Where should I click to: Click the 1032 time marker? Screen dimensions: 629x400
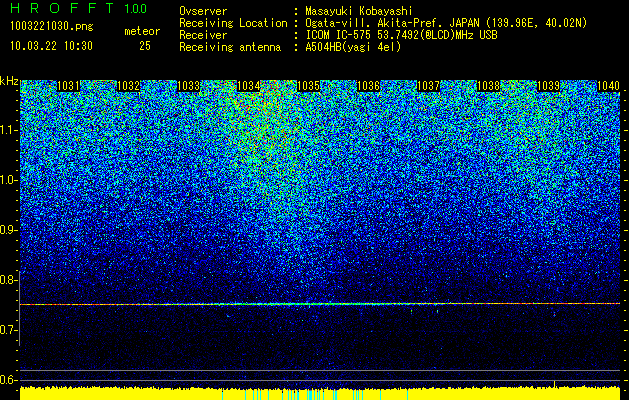(x=128, y=86)
